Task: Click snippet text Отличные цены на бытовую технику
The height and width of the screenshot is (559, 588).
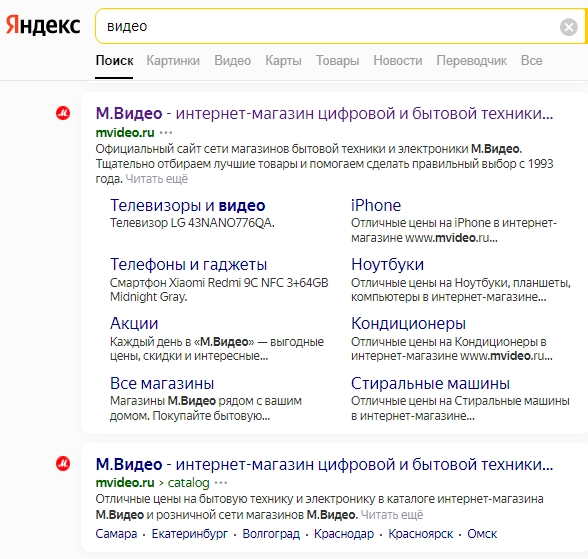Action: pyautogui.click(x=194, y=499)
